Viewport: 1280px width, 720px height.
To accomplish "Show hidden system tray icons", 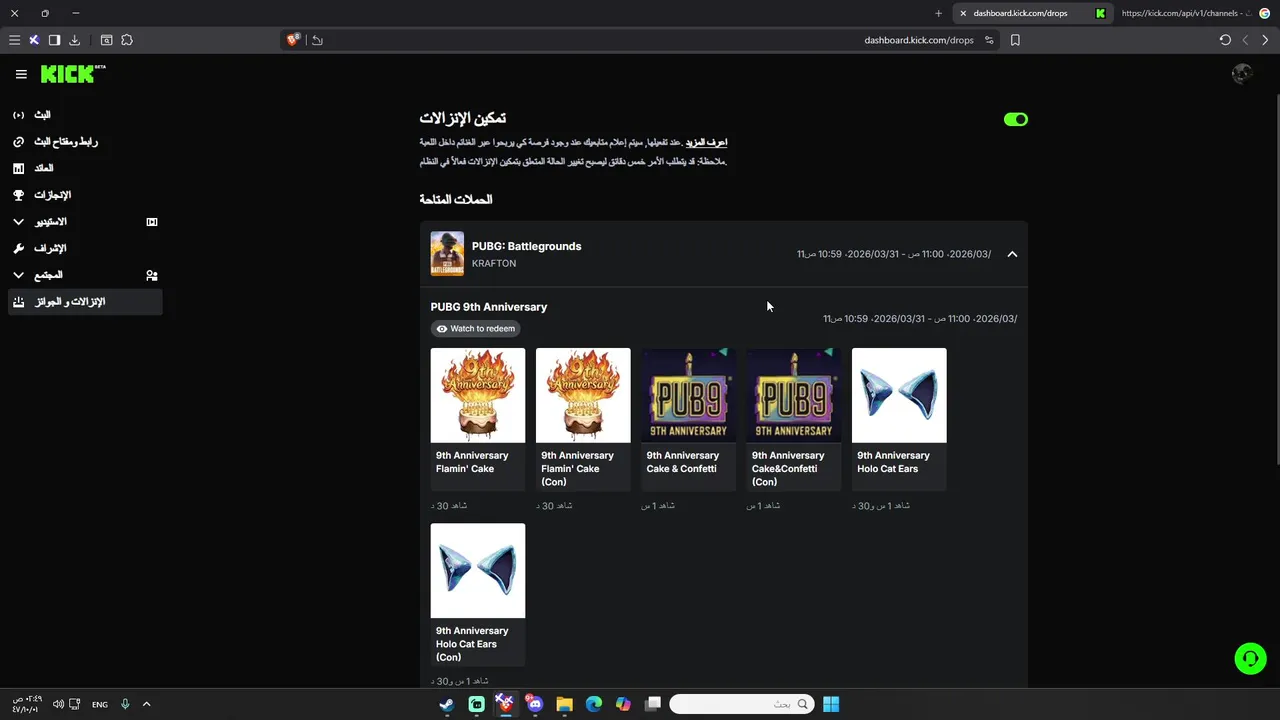I will point(146,704).
